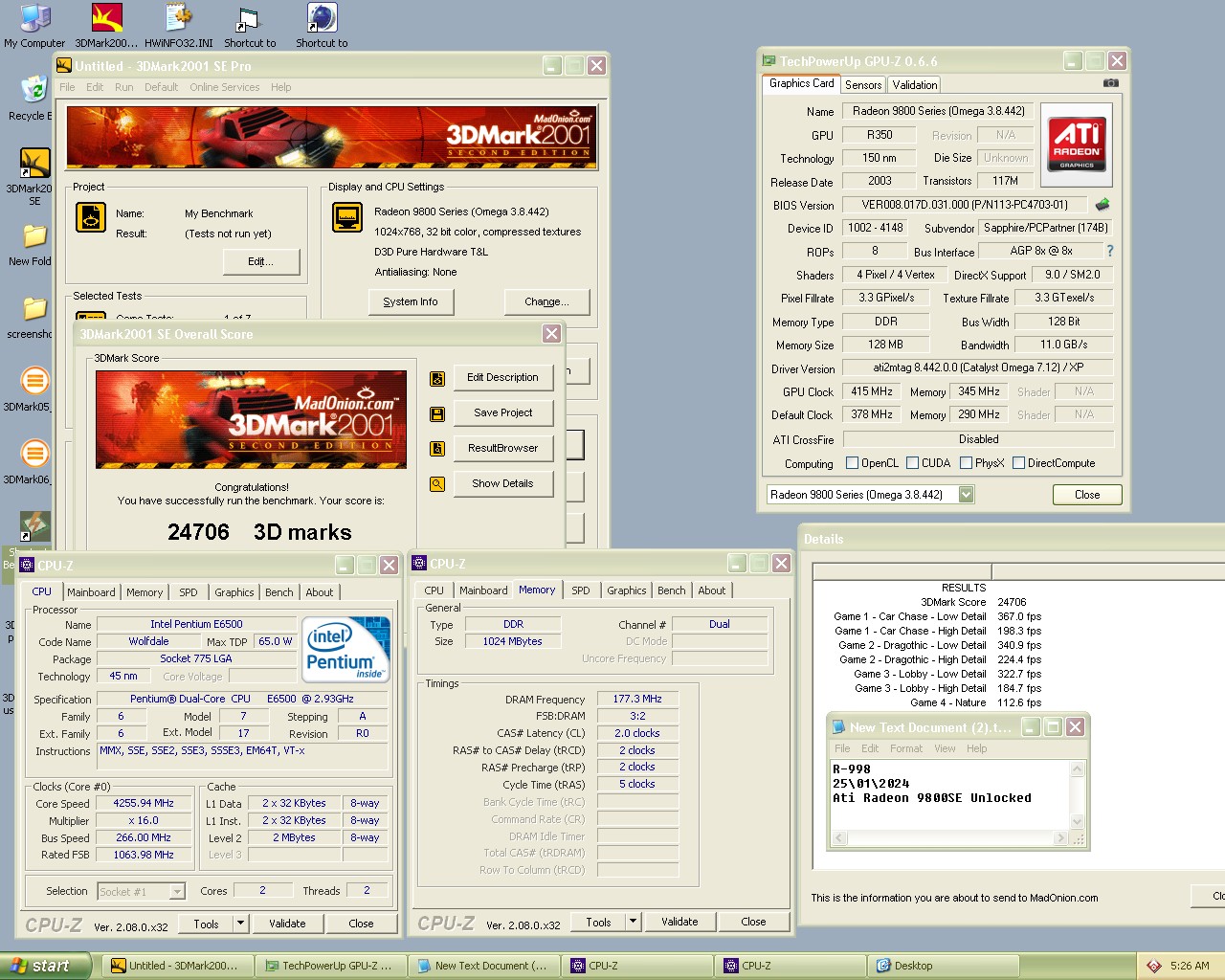Click the BIOS save chip icon in GPU-Z
Screen dimensions: 1225x980
(1103, 204)
